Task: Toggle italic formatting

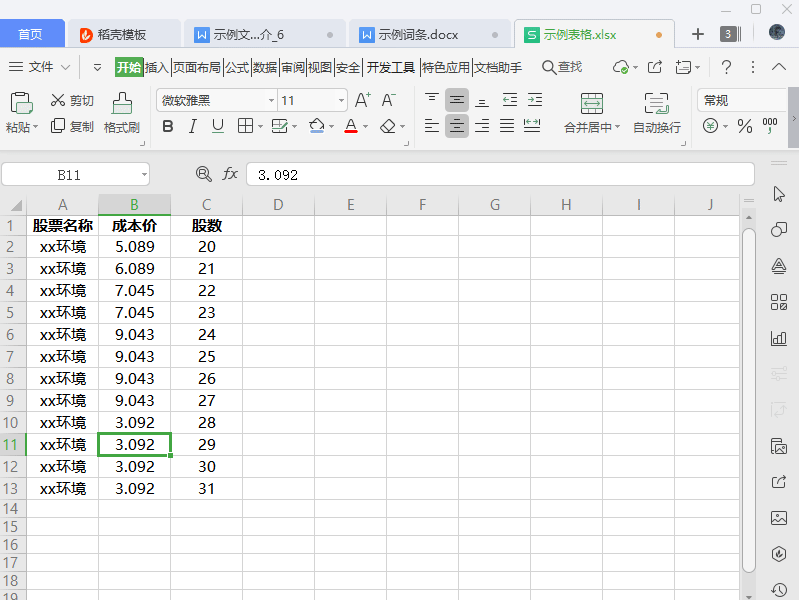Action: 192,127
